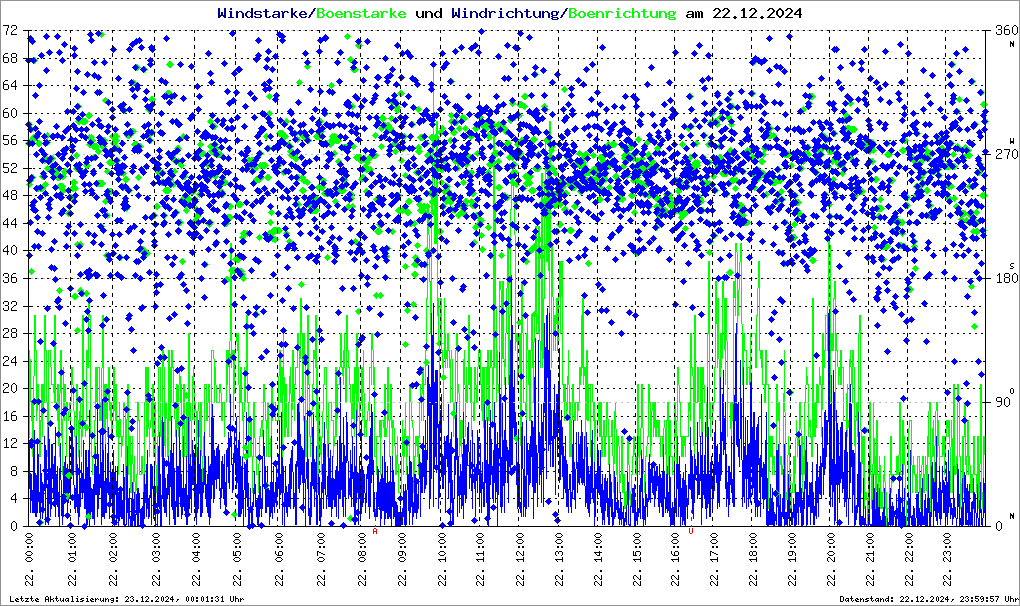Click the '02:00' time axis label
The width and height of the screenshot is (1020, 606).
coord(113,546)
